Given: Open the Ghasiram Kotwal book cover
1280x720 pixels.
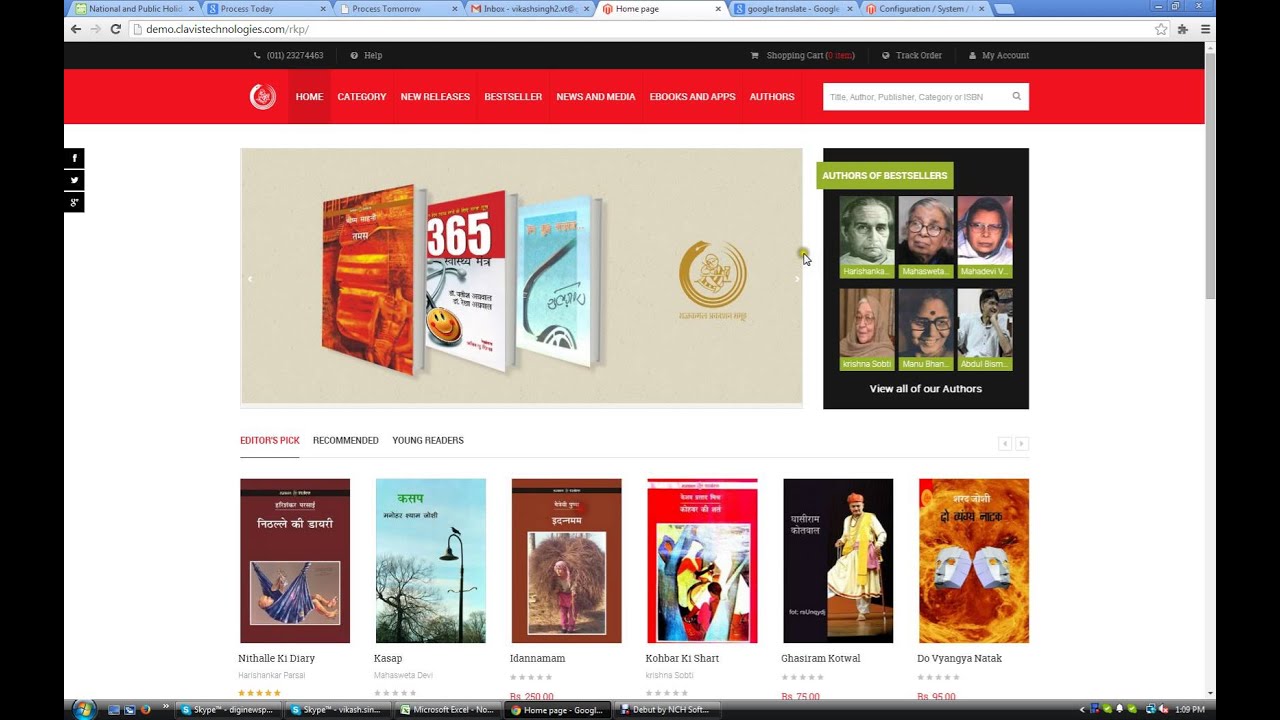Looking at the screenshot, I should [x=838, y=561].
